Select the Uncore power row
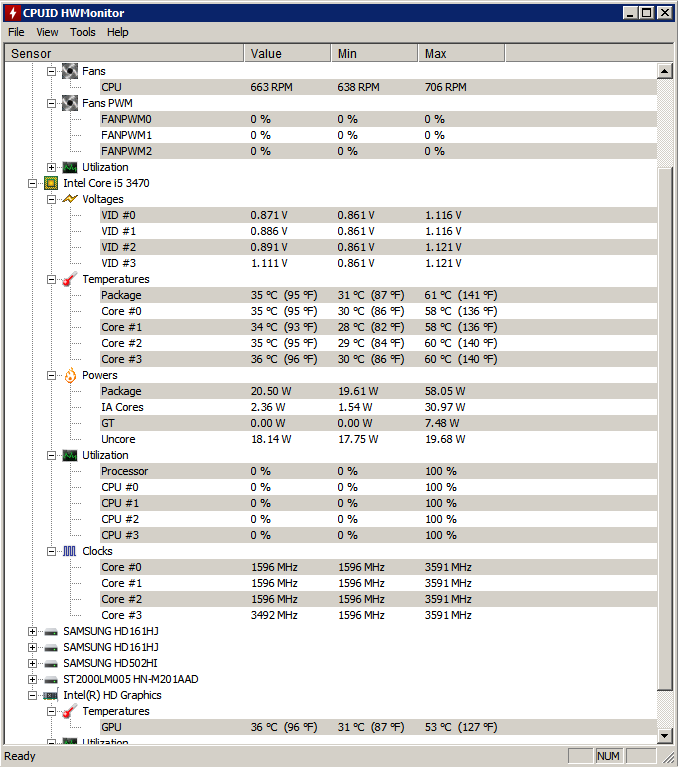 (x=378, y=439)
